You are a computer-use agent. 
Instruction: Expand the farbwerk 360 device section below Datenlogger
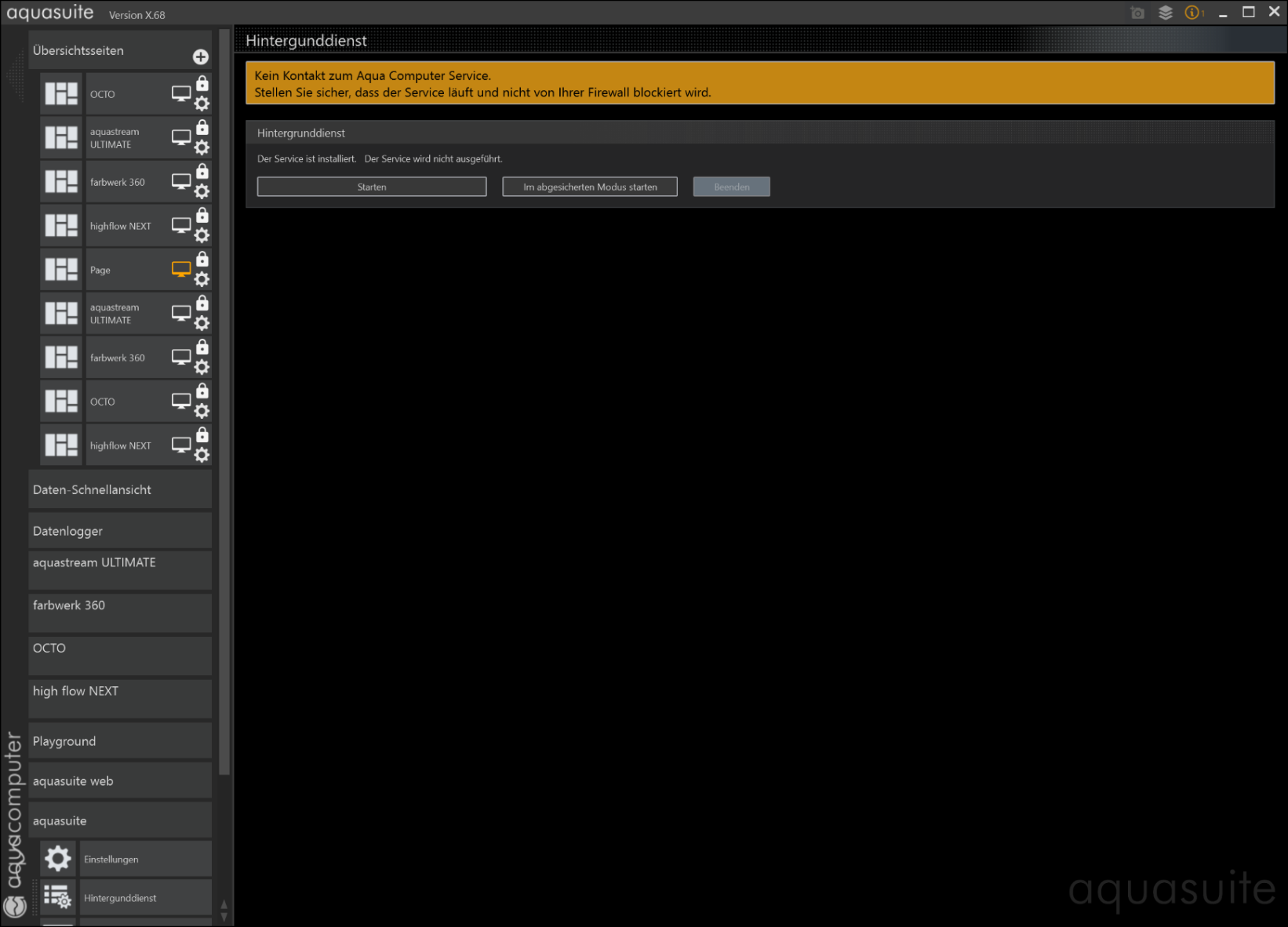(x=120, y=613)
